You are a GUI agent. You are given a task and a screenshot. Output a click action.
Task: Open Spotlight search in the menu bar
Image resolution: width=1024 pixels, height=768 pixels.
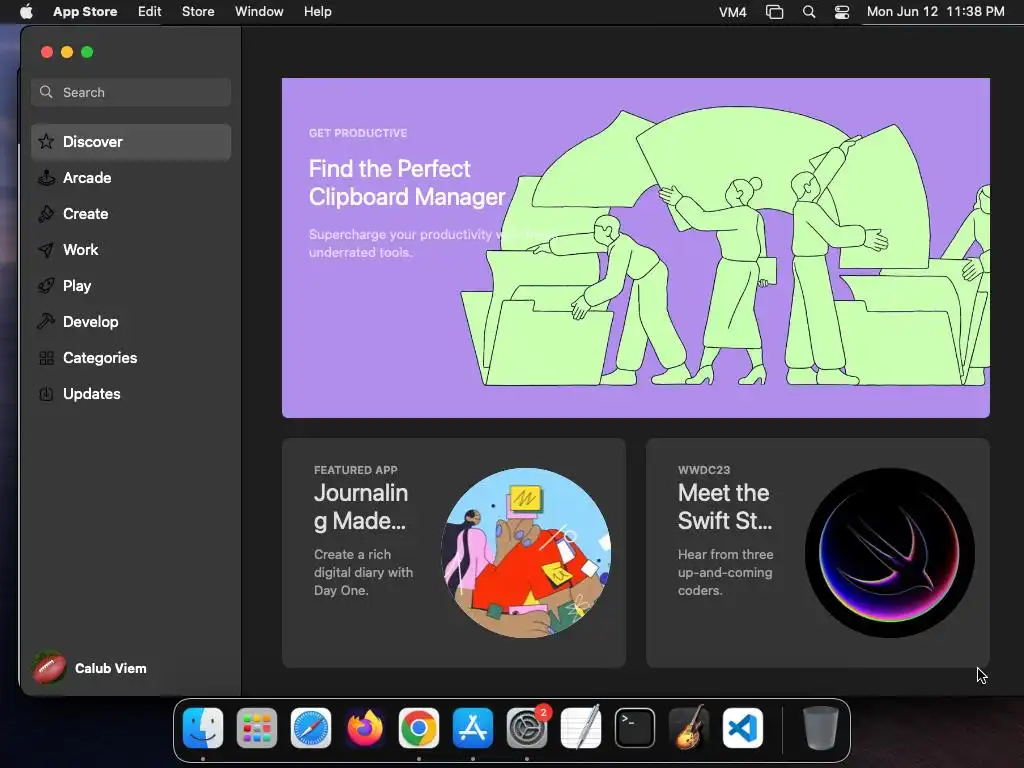click(x=808, y=12)
